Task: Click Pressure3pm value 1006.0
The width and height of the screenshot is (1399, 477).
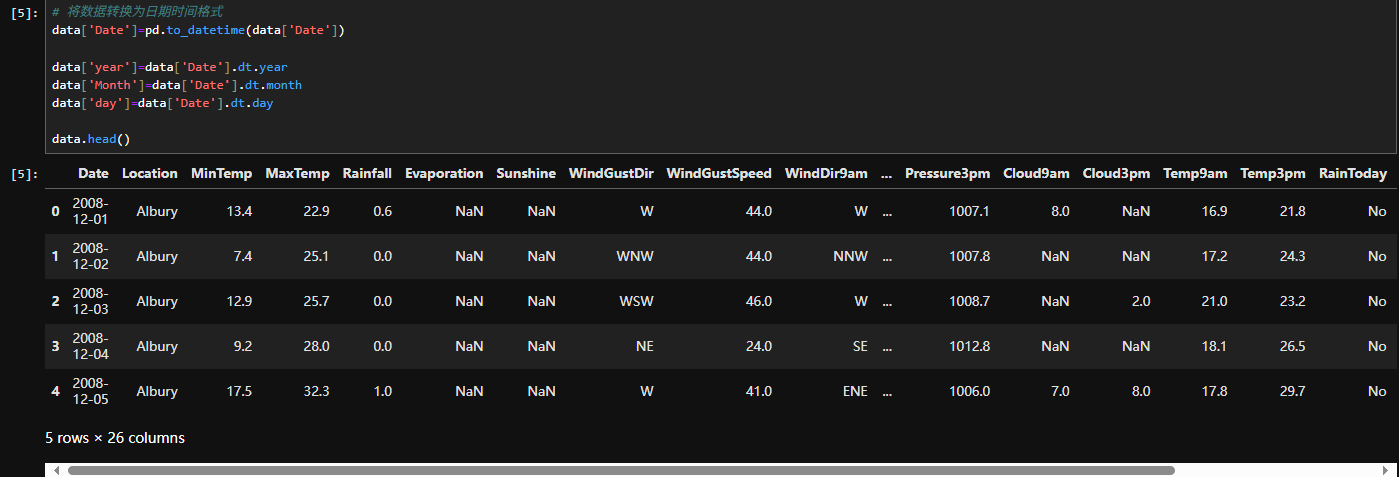Action: tap(970, 391)
